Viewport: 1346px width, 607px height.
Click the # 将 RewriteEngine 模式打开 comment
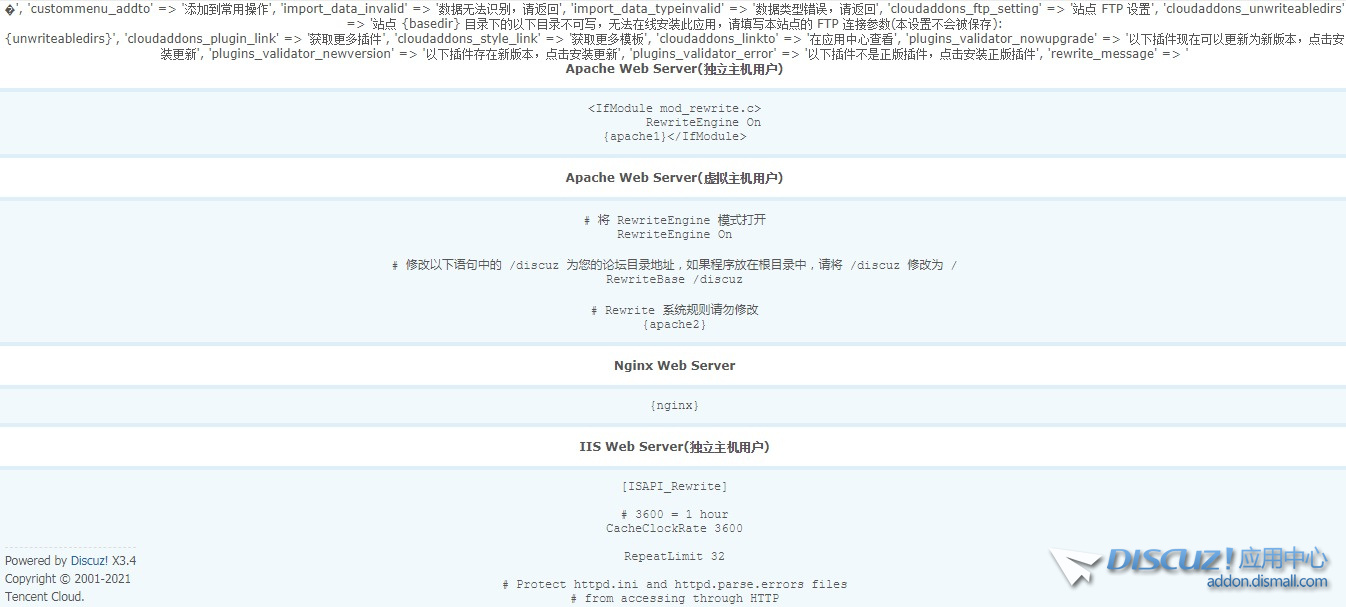point(674,220)
